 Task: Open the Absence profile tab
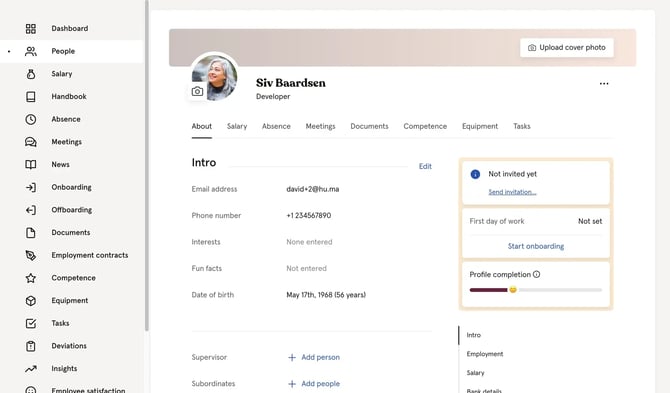click(x=276, y=126)
